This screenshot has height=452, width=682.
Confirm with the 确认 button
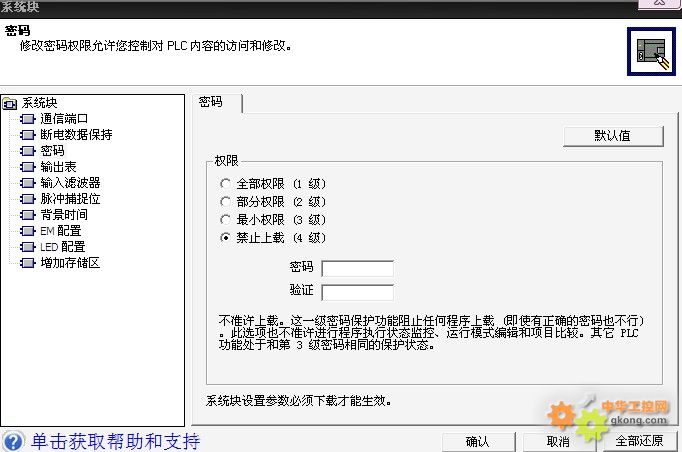(478, 441)
